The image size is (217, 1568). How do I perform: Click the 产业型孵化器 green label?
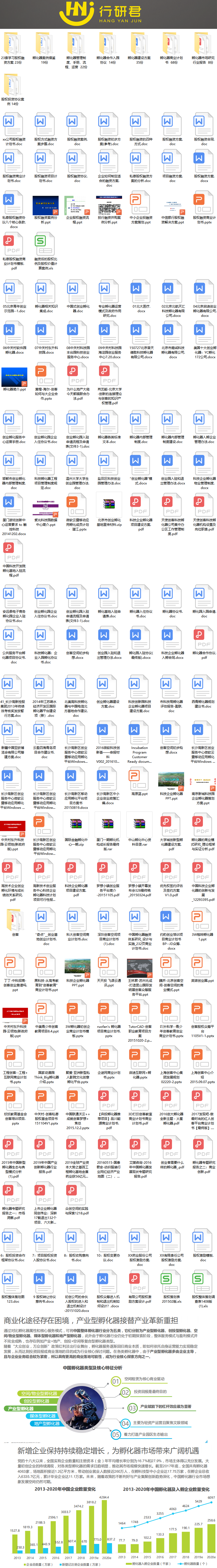[20, 1408]
